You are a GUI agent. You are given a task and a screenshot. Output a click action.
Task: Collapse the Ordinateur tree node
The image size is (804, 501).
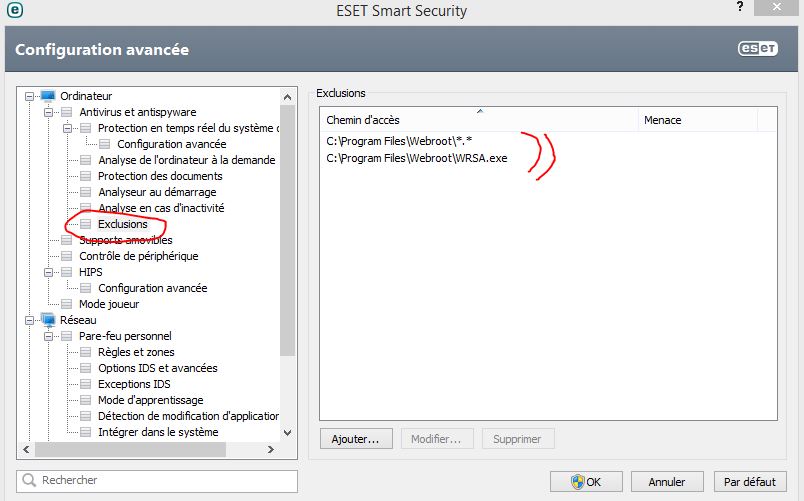(x=29, y=96)
